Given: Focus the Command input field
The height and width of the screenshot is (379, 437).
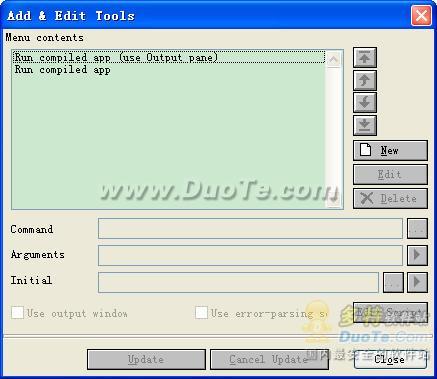Looking at the screenshot, I should (250, 229).
